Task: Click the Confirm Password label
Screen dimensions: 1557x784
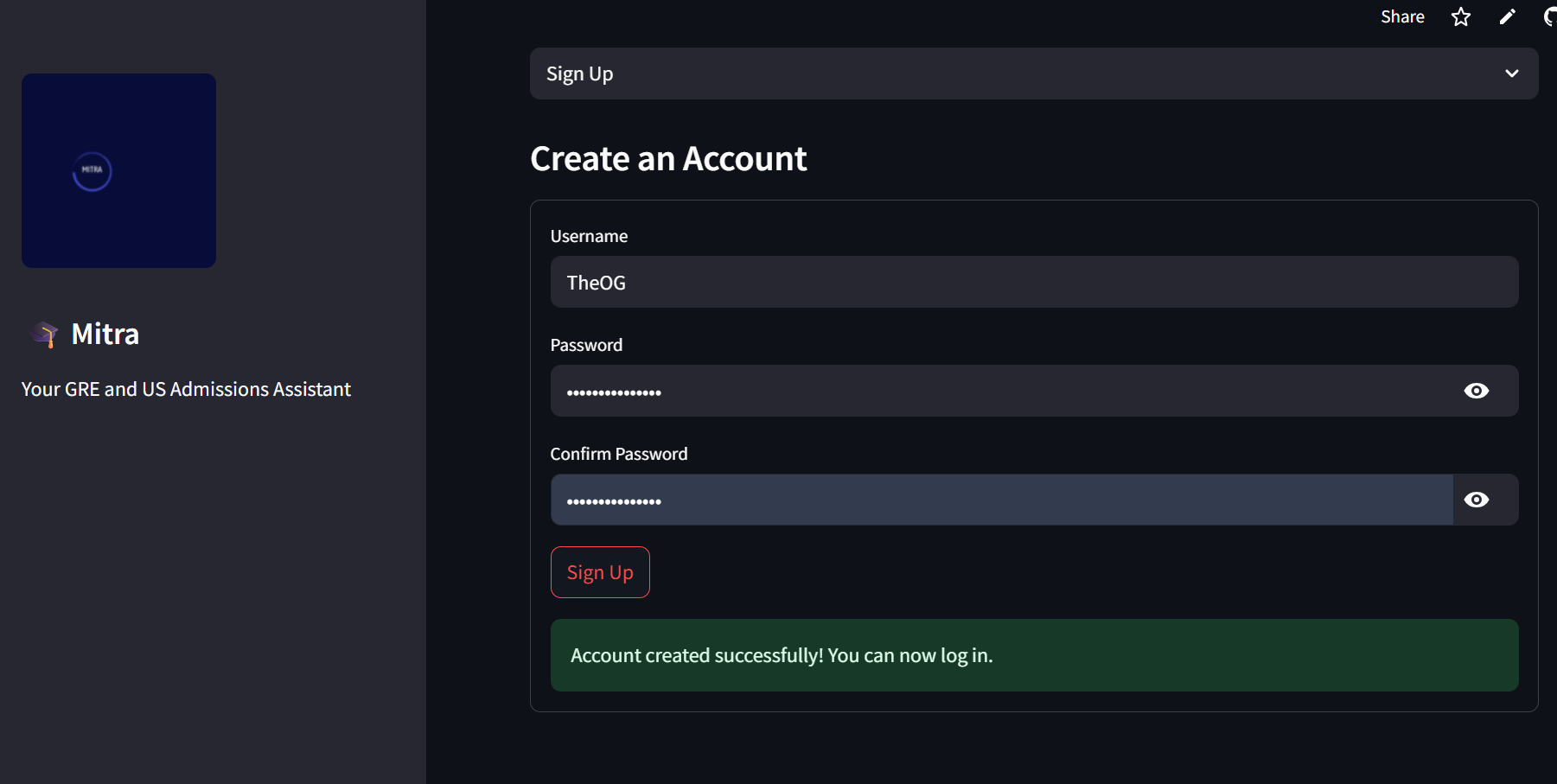Action: 619,454
